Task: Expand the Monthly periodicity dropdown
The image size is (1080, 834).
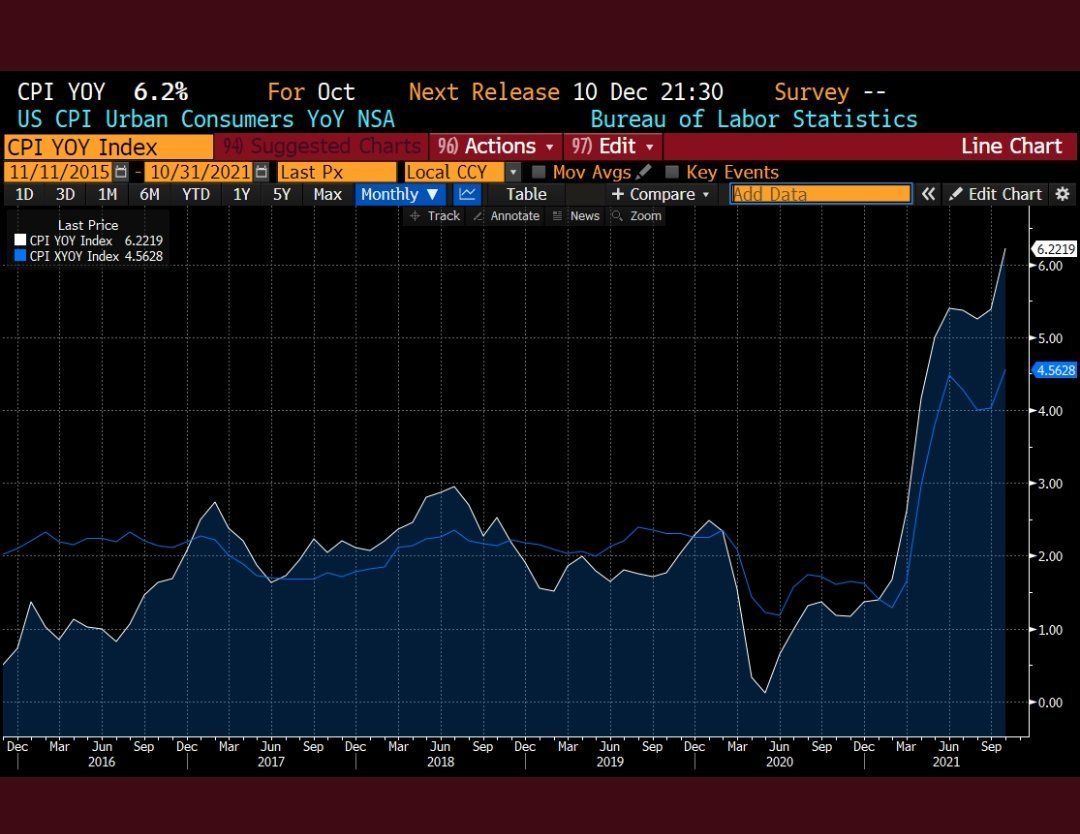Action: click(x=400, y=194)
